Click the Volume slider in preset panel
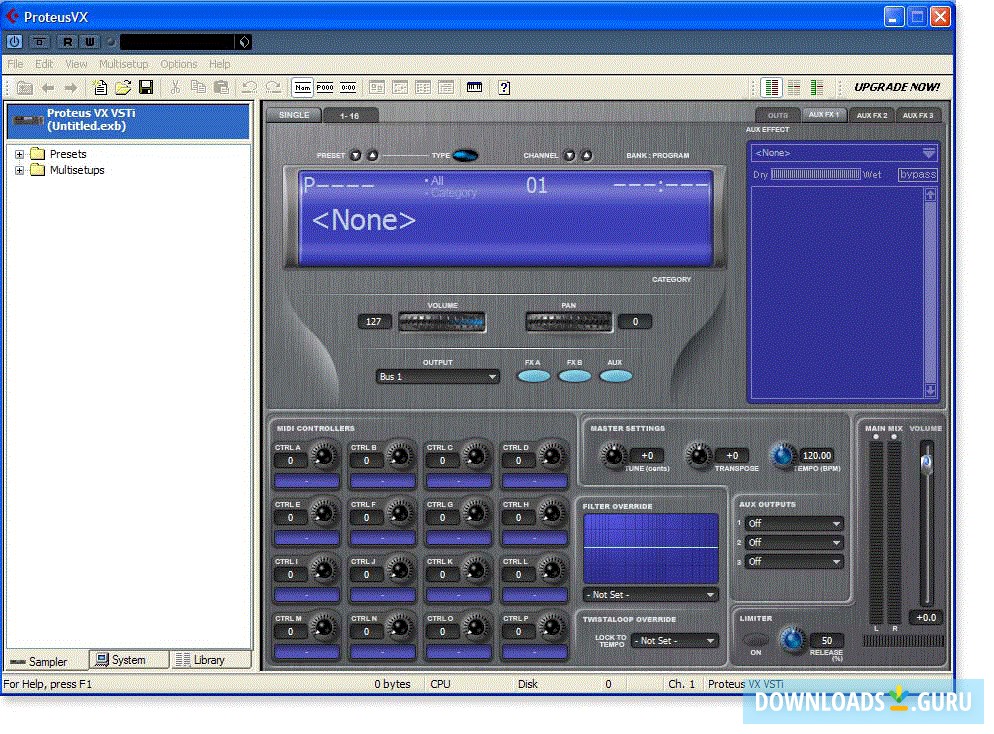Image resolution: width=994 pixels, height=734 pixels. 442,322
